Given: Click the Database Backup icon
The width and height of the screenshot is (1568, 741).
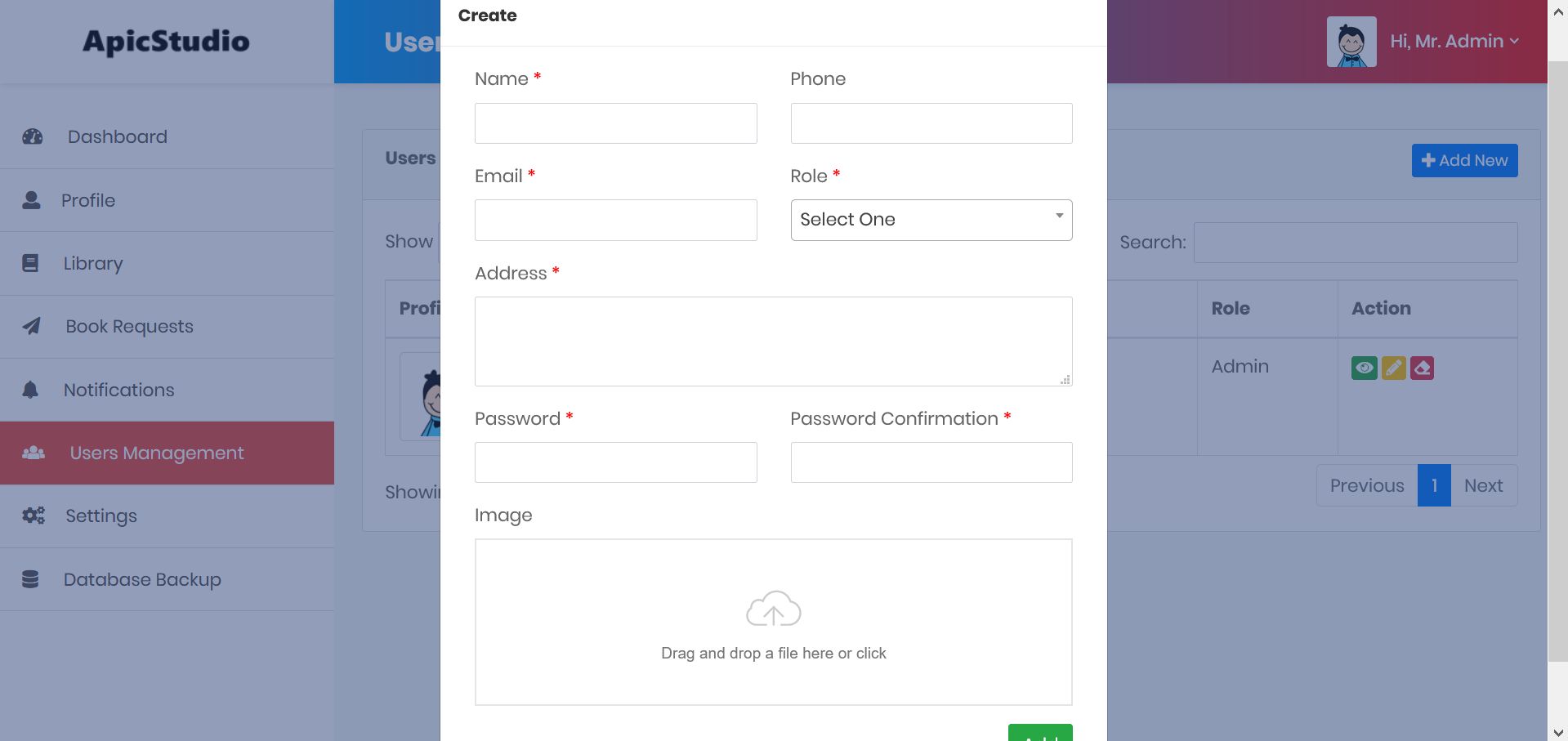Looking at the screenshot, I should 30,579.
